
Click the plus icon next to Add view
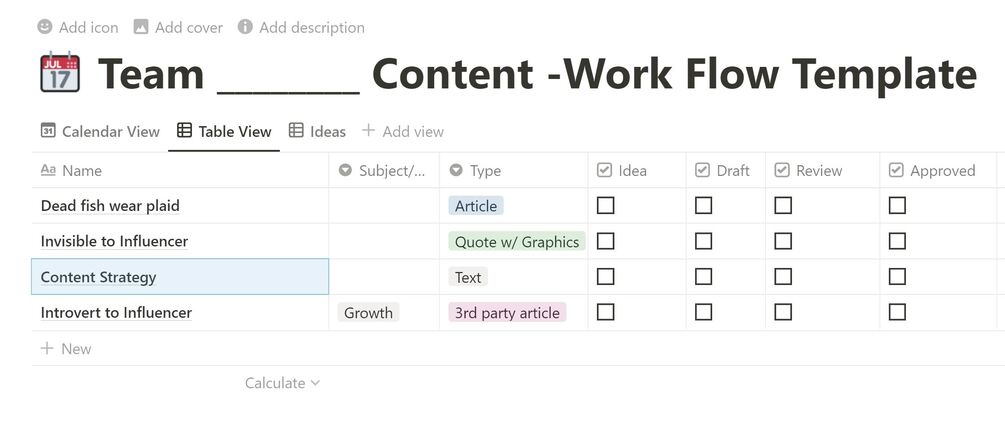[x=368, y=131]
